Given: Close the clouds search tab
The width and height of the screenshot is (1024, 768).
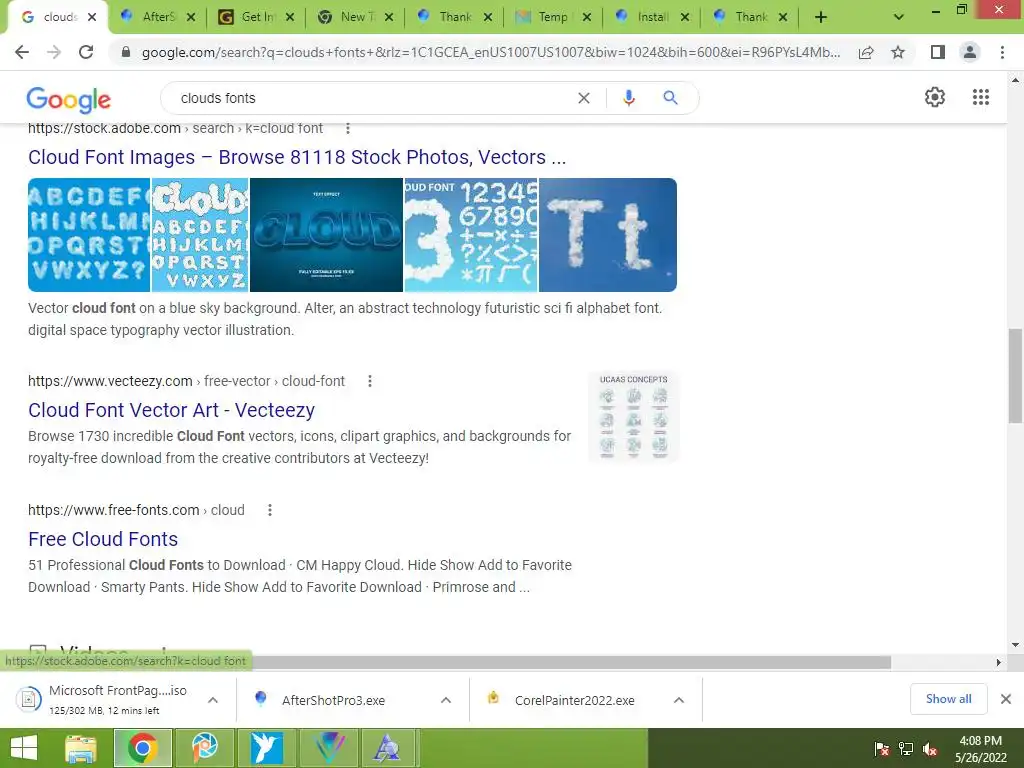Looking at the screenshot, I should click(x=92, y=17).
